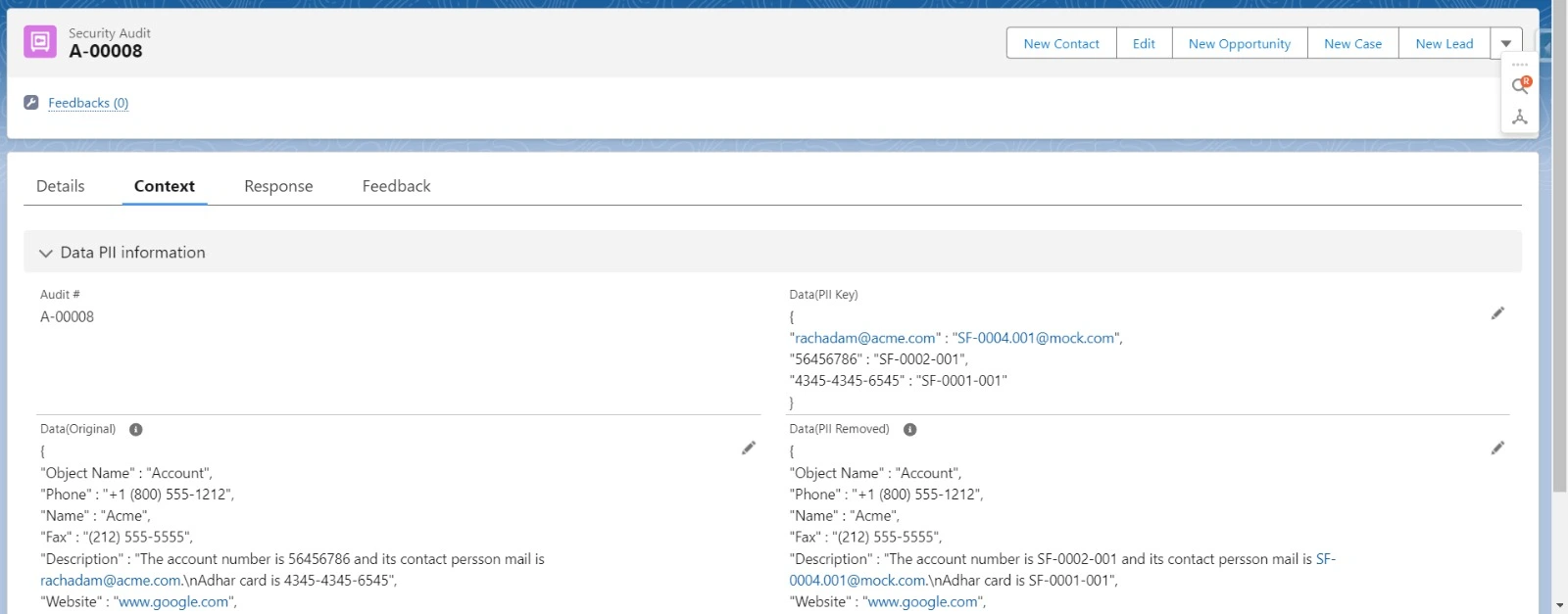
Task: Open more actions dropdown next to New Lead
Action: coord(1506,44)
